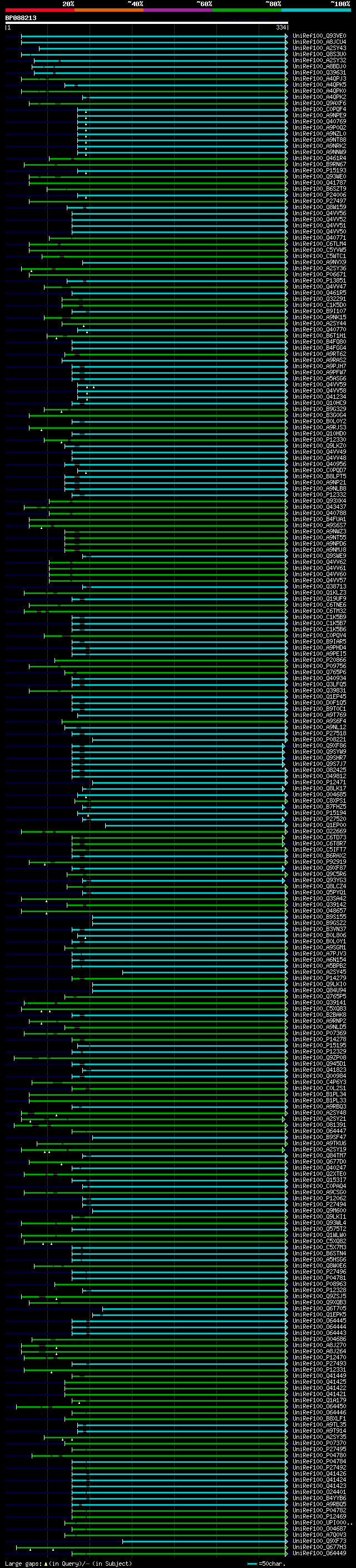Screen dimensions: 356x1568
Task: Select label UniRef100_C8XPS1
Action: click(319, 800)
